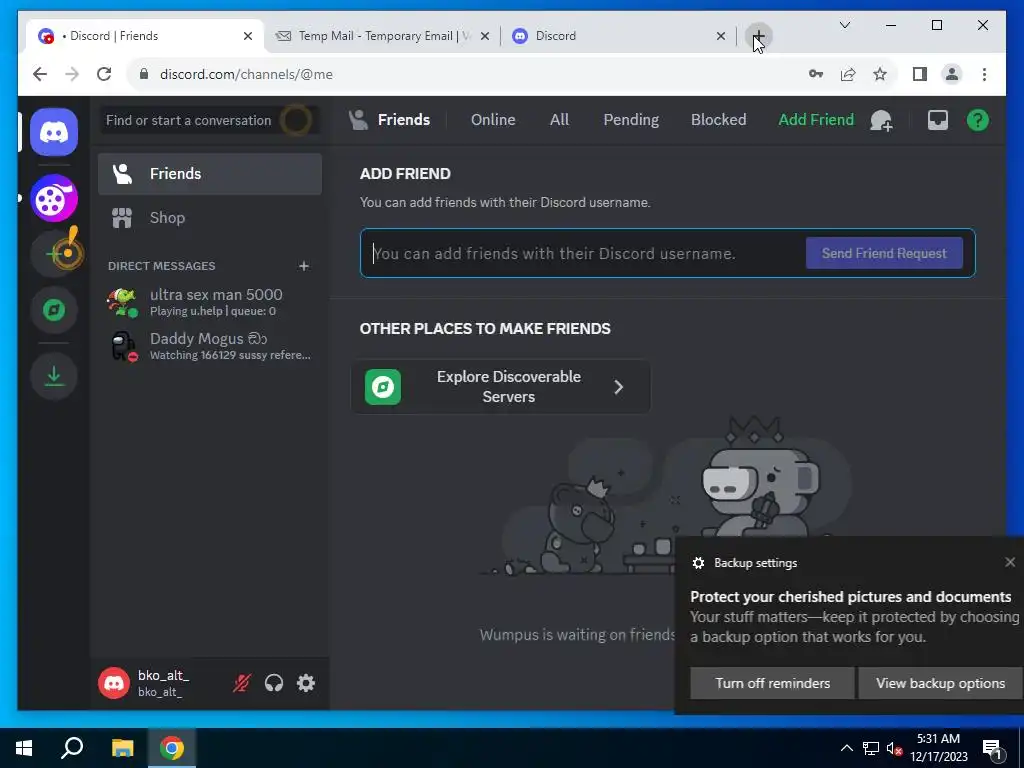Click the Add Friend tab
Screen dimensions: 1024x768
click(816, 120)
